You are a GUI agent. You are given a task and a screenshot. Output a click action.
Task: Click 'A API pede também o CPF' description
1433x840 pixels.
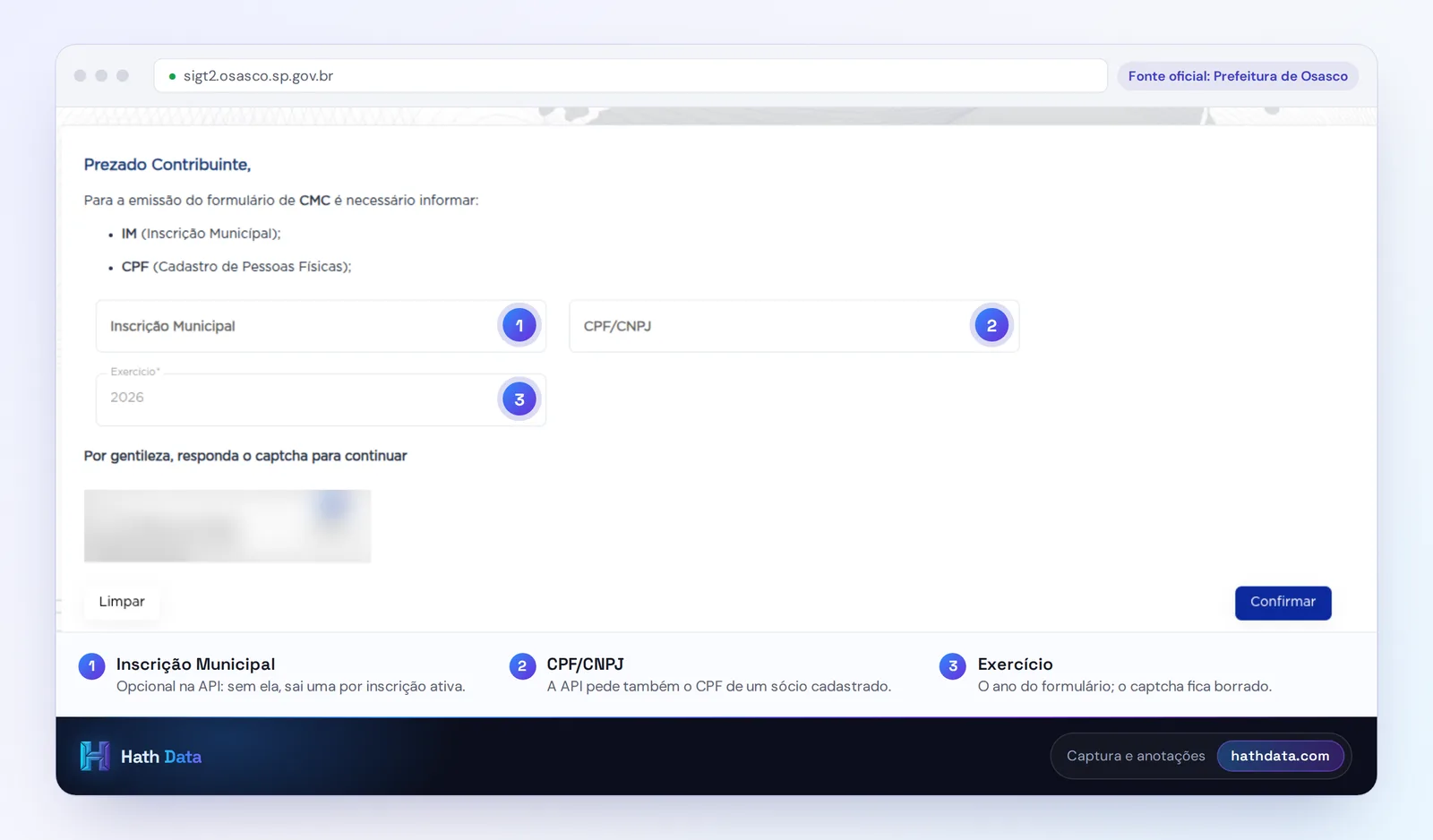click(719, 687)
